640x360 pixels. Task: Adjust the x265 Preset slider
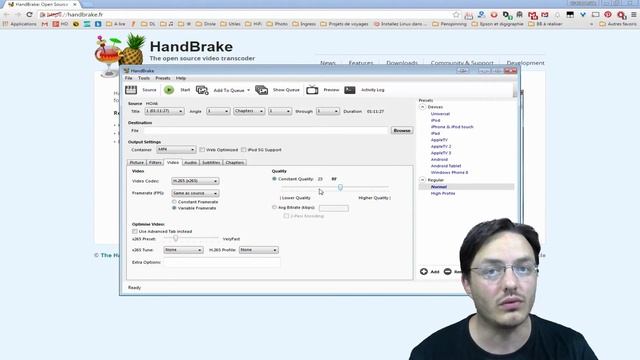pyautogui.click(x=176, y=238)
